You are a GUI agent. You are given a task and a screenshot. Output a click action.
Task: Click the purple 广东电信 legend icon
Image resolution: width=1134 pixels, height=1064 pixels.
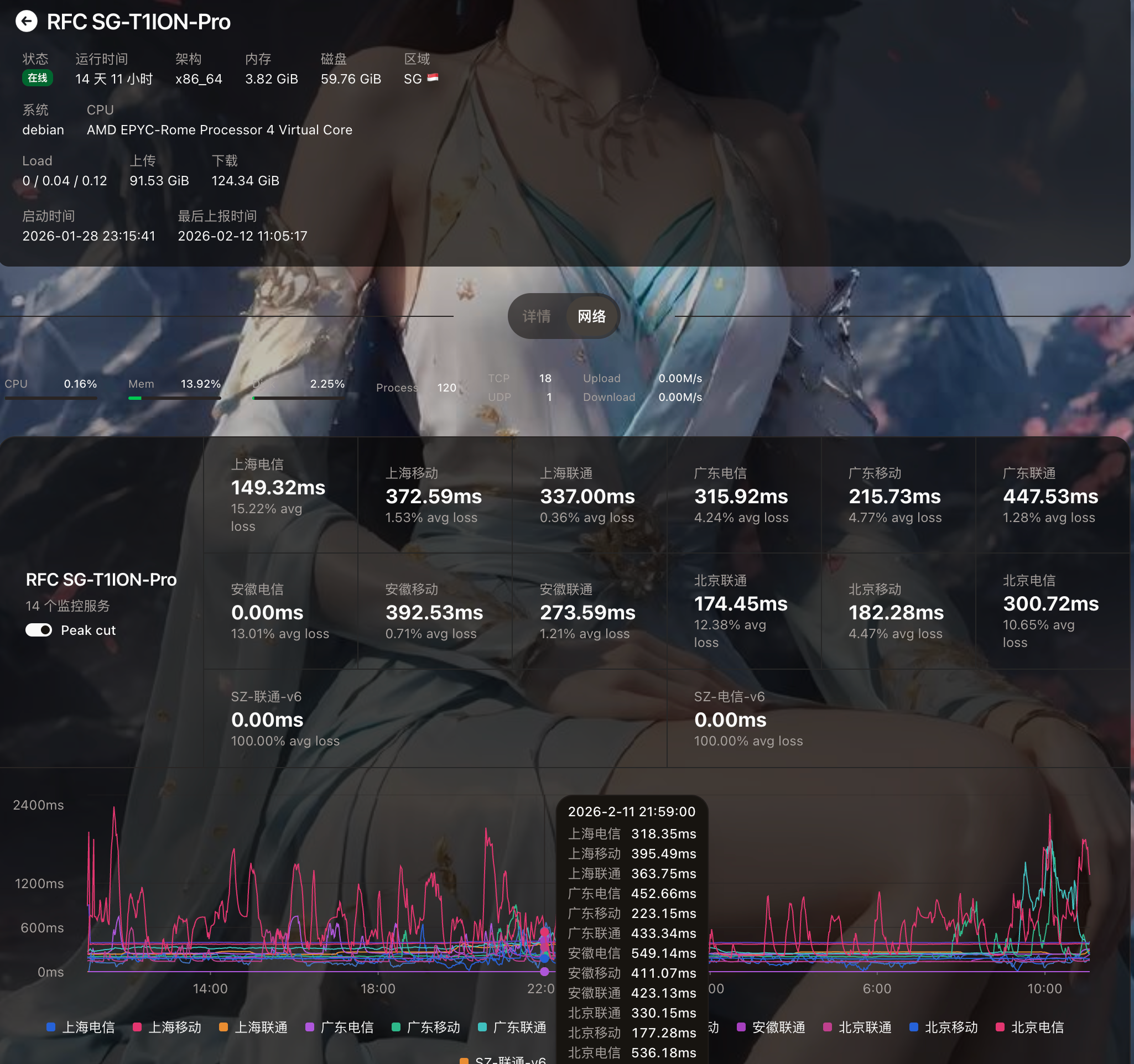pos(310,1027)
